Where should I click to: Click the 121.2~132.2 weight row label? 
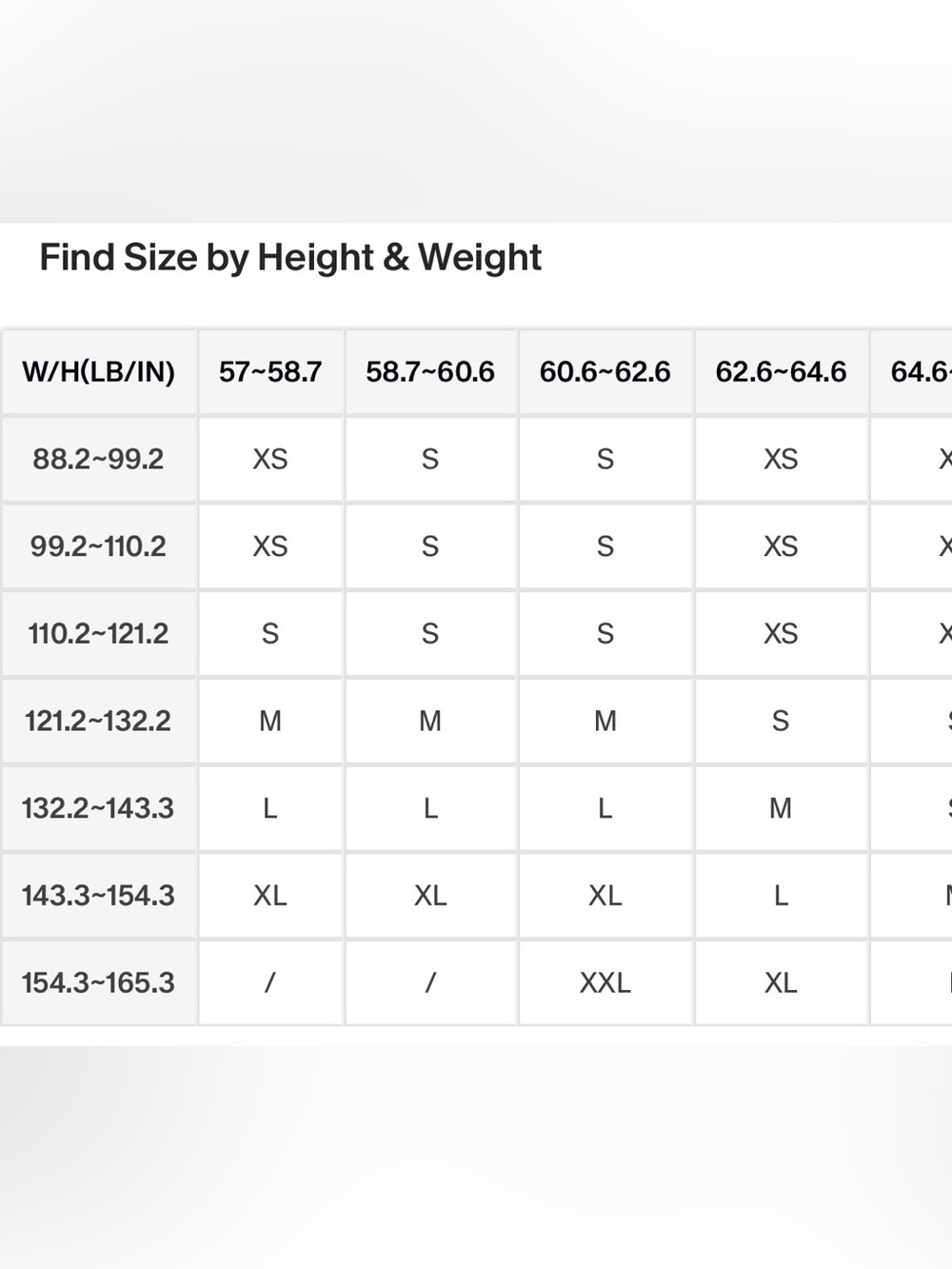(x=99, y=721)
